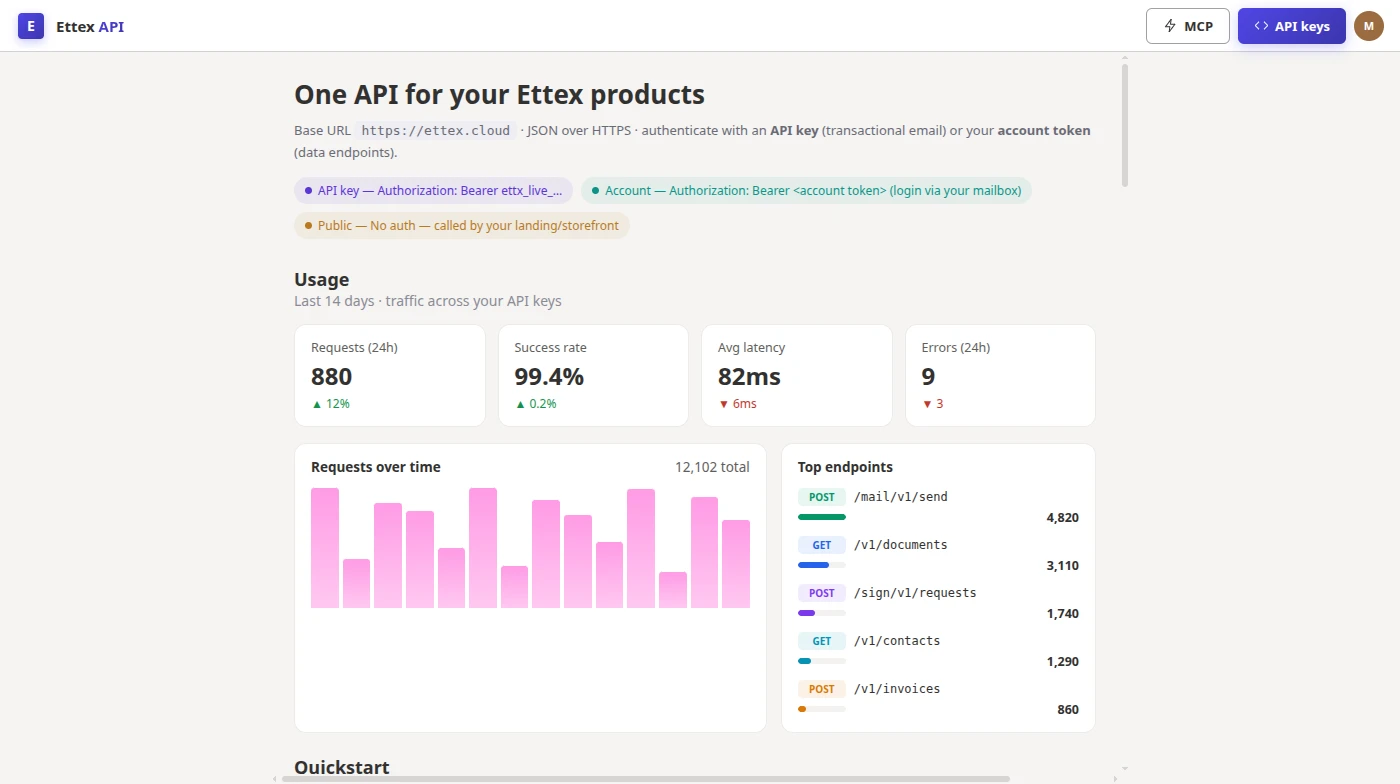Viewport: 1400px width, 784px height.
Task: Click the /v1/documents endpoint
Action: click(x=901, y=545)
